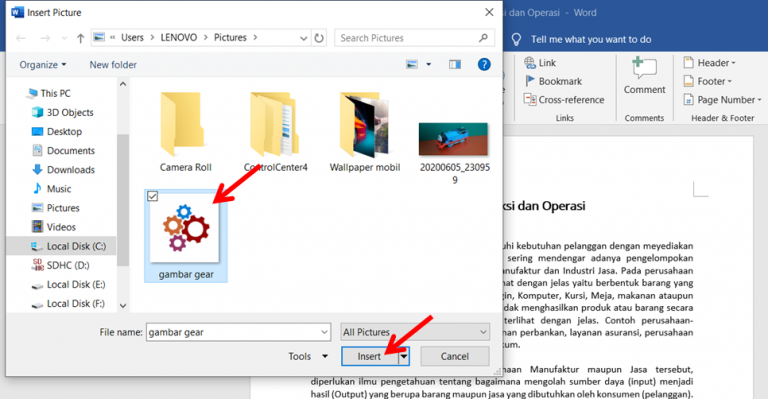Open Page Number dropdown in Word
This screenshot has height=399, width=768.
click(x=723, y=100)
